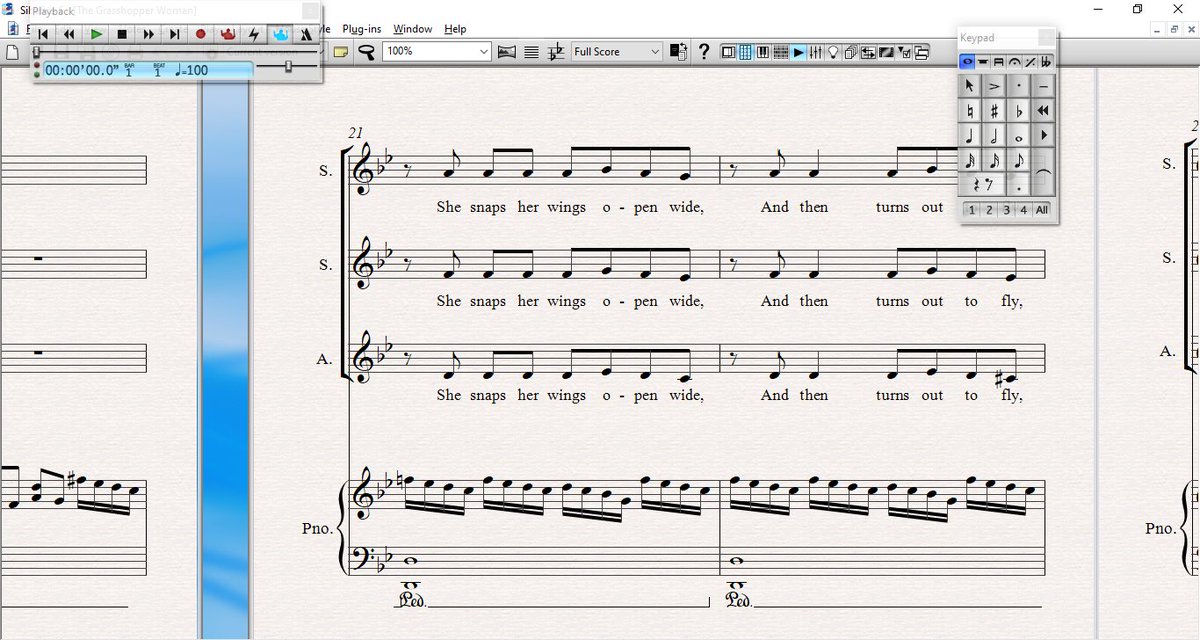Click the natural sign key on Keypad
The width and height of the screenshot is (1200, 640).
970,110
